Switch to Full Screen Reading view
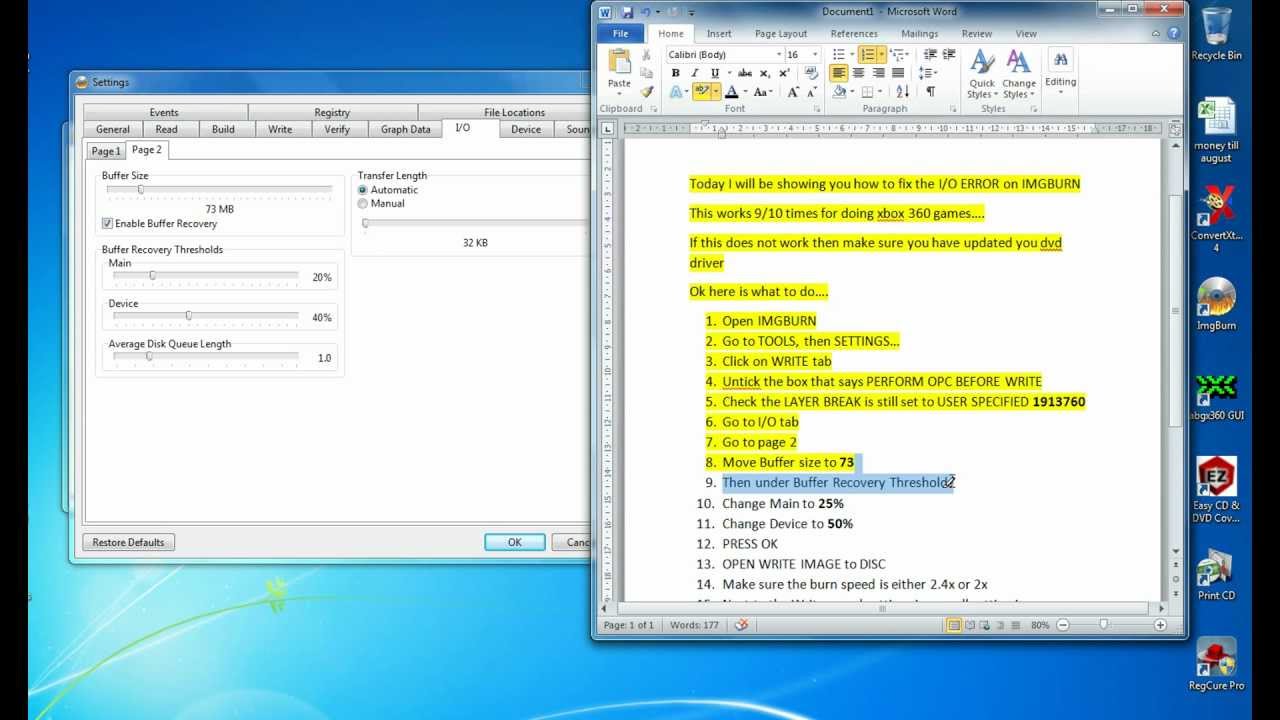 tap(970, 625)
